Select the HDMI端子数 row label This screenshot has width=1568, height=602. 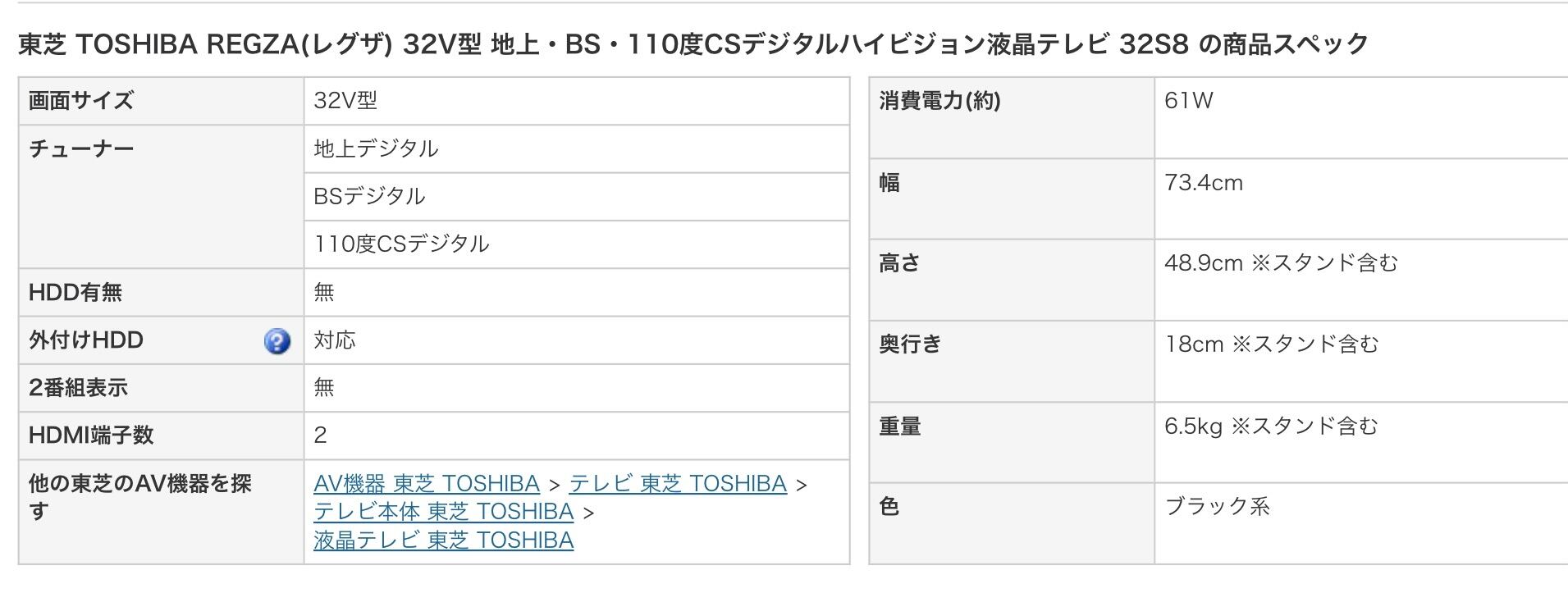pyautogui.click(x=91, y=435)
